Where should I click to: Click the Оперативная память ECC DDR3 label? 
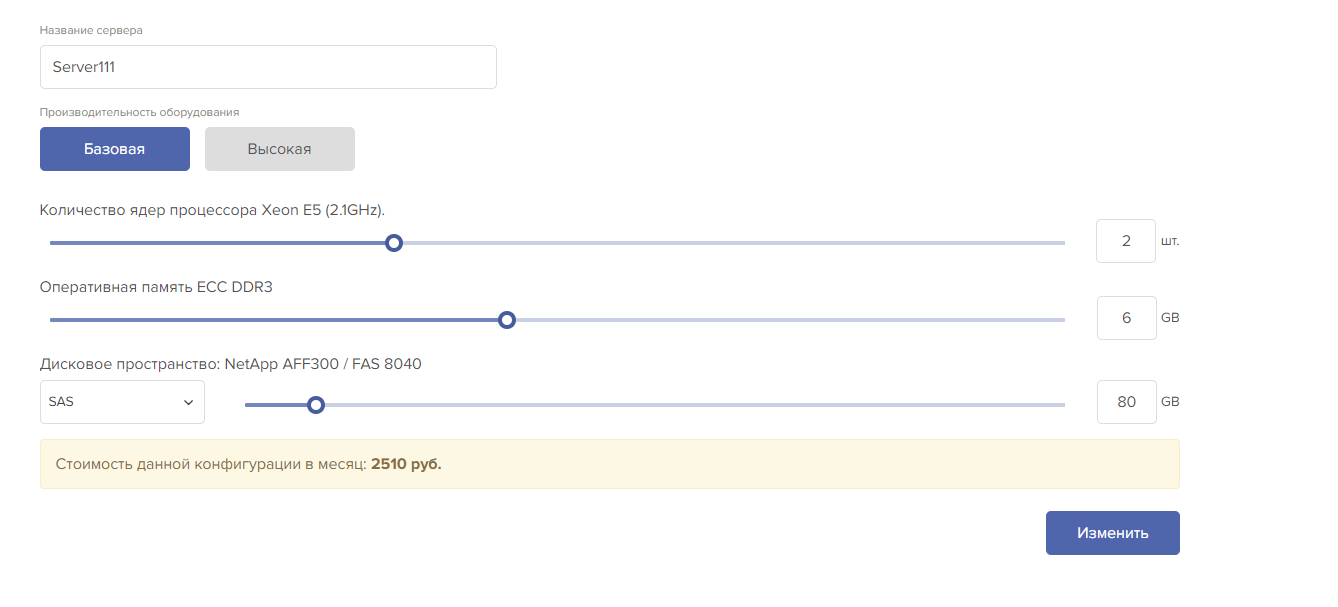click(x=156, y=287)
